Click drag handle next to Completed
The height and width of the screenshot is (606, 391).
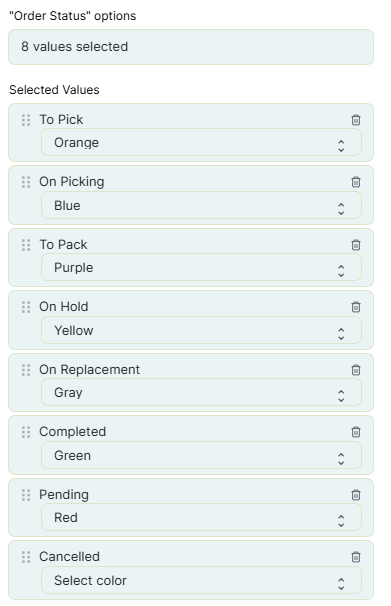pos(26,432)
